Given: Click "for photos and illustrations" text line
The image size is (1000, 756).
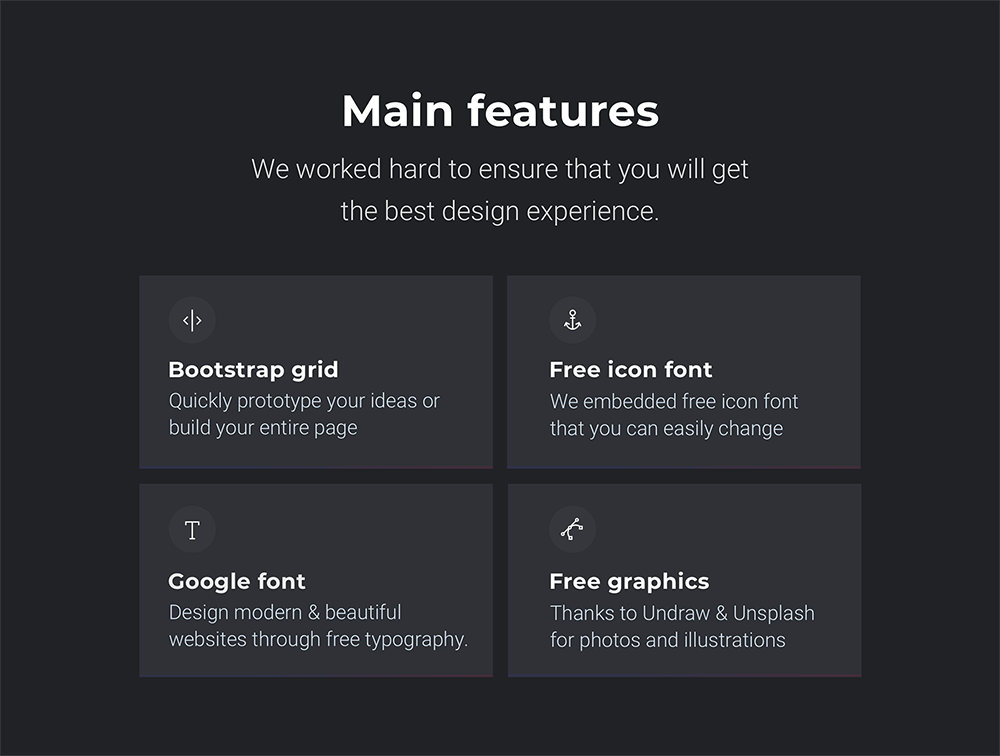Looking at the screenshot, I should pos(667,640).
